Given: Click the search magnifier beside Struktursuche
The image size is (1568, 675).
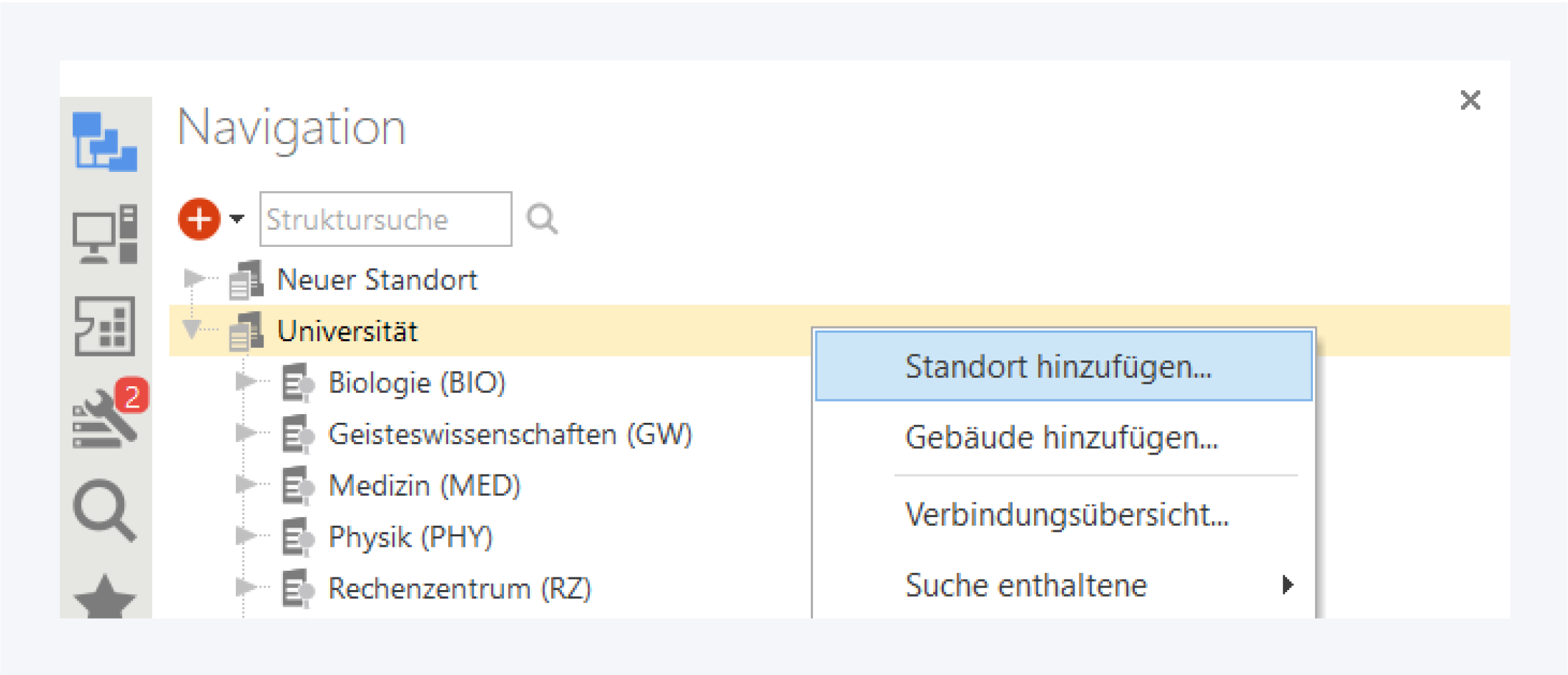Looking at the screenshot, I should [542, 219].
